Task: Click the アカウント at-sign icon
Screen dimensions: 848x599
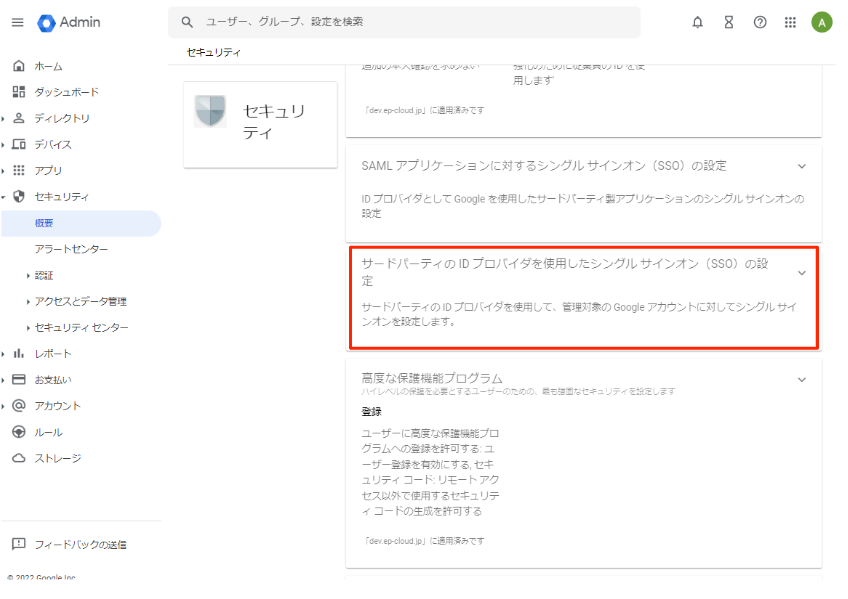Action: 19,405
